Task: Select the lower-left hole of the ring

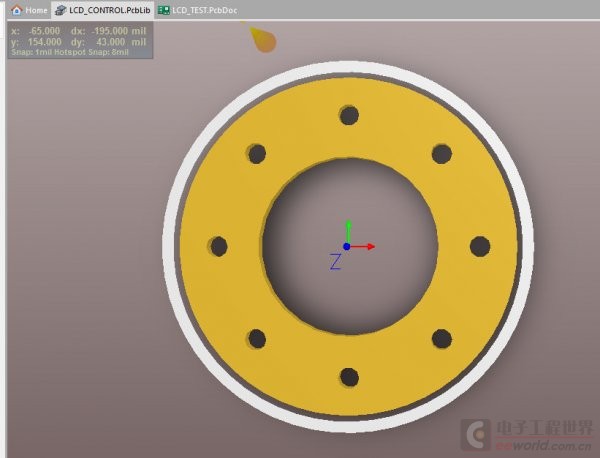Action: pyautogui.click(x=257, y=339)
